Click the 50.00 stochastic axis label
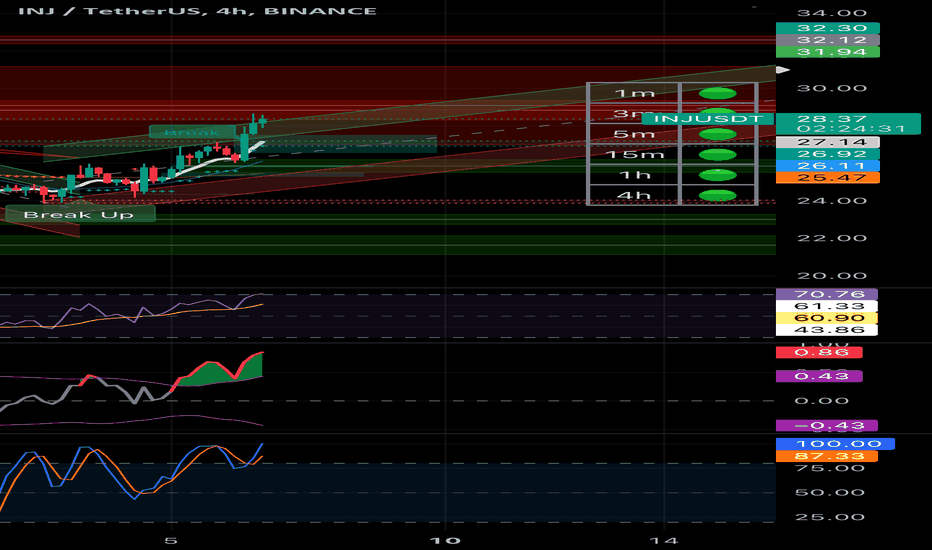The width and height of the screenshot is (932, 550). (x=830, y=492)
